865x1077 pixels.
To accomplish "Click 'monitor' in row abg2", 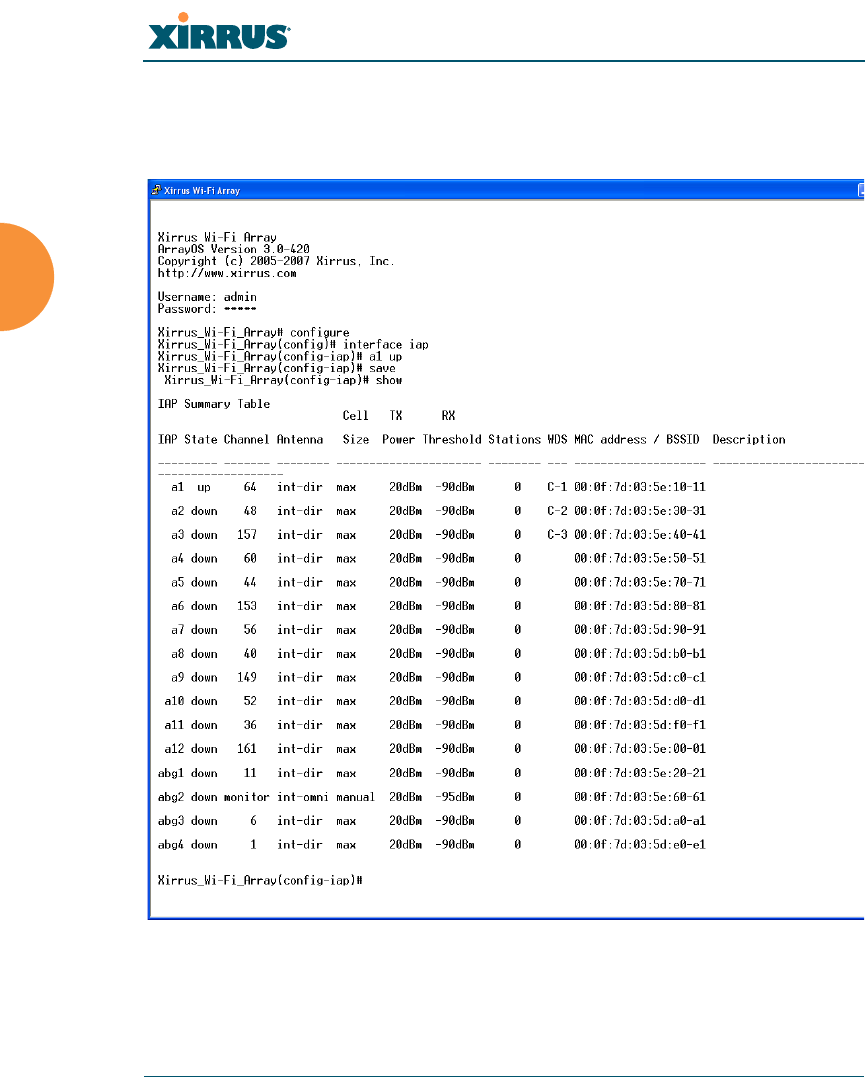I will (x=247, y=797).
